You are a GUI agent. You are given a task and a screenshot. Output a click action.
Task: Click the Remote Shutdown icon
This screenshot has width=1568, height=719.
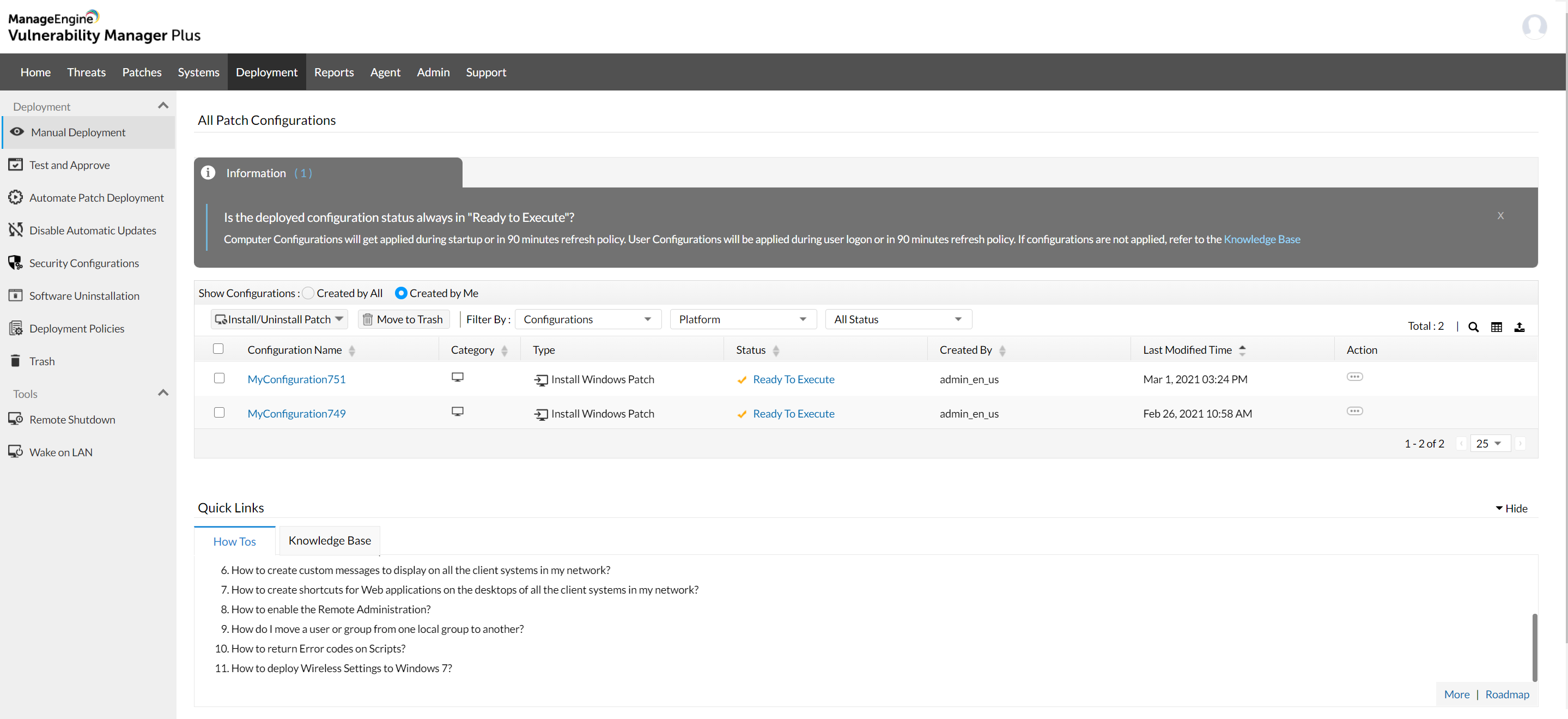(16, 419)
